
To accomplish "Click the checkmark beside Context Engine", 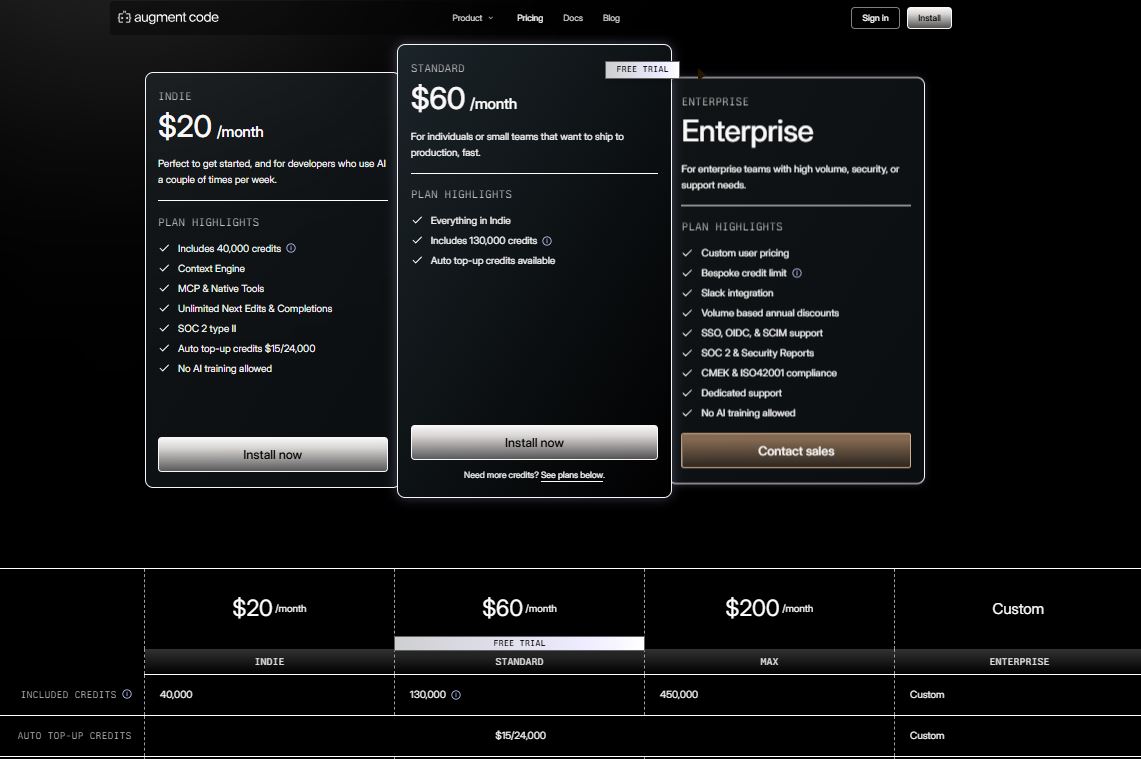I will 165,268.
